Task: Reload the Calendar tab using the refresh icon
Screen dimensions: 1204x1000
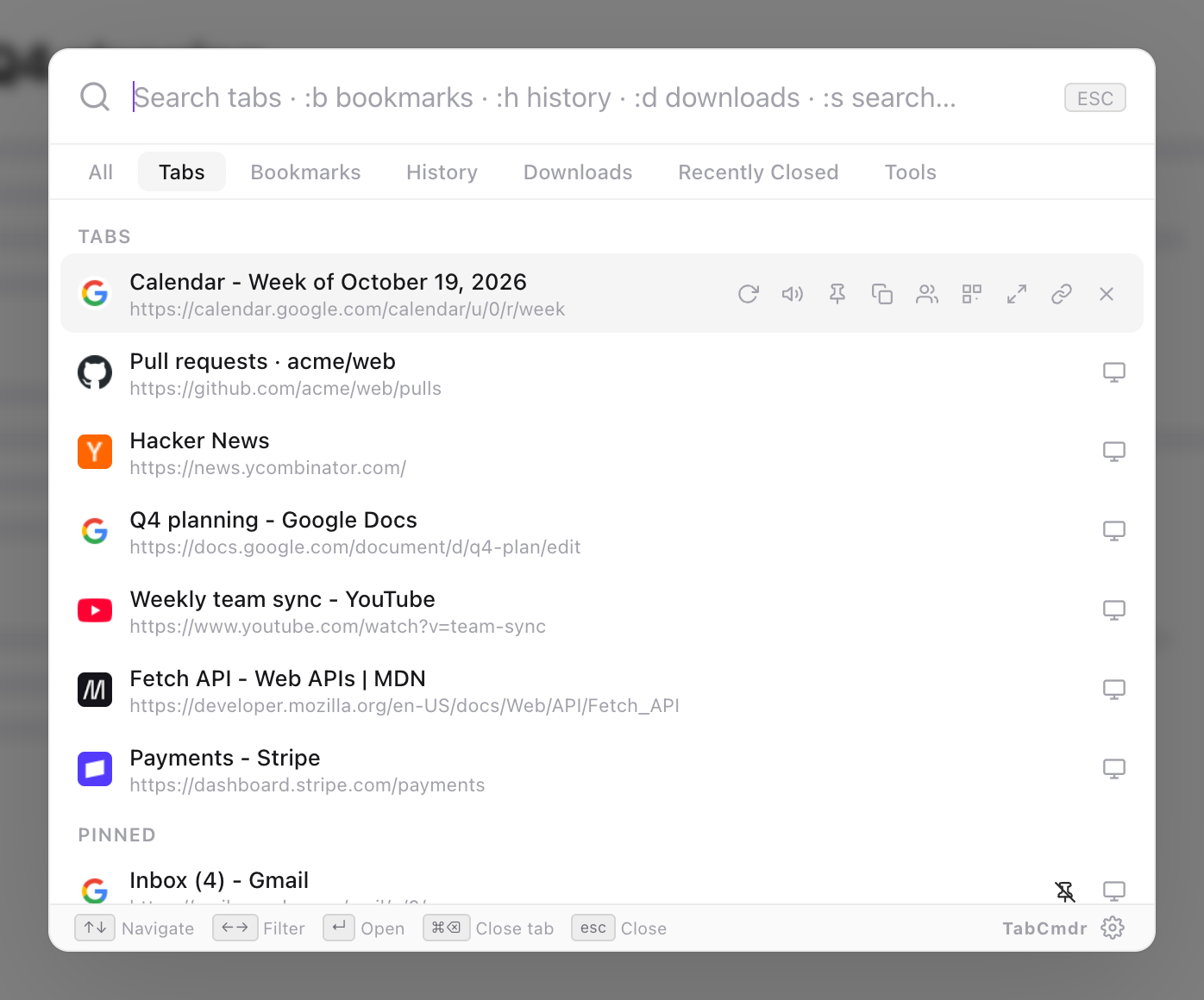Action: point(748,294)
